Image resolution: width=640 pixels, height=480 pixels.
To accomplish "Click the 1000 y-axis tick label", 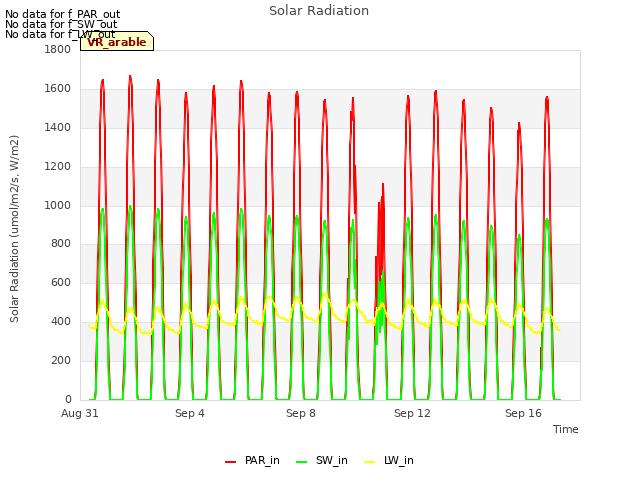I will pyautogui.click(x=58, y=205).
